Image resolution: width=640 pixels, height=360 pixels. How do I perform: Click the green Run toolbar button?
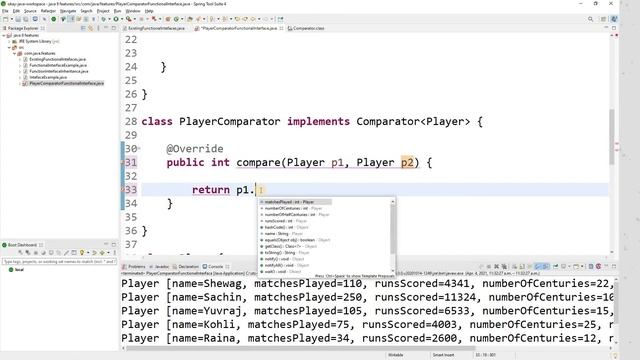click(116, 19)
